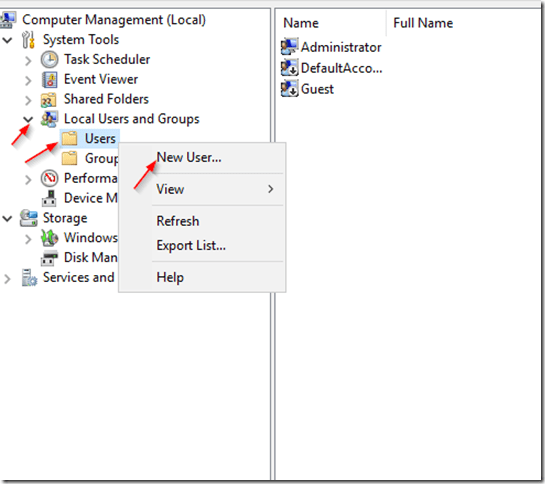Expand the Task Scheduler node
Viewport: 545px width, 484px height.
point(28,60)
